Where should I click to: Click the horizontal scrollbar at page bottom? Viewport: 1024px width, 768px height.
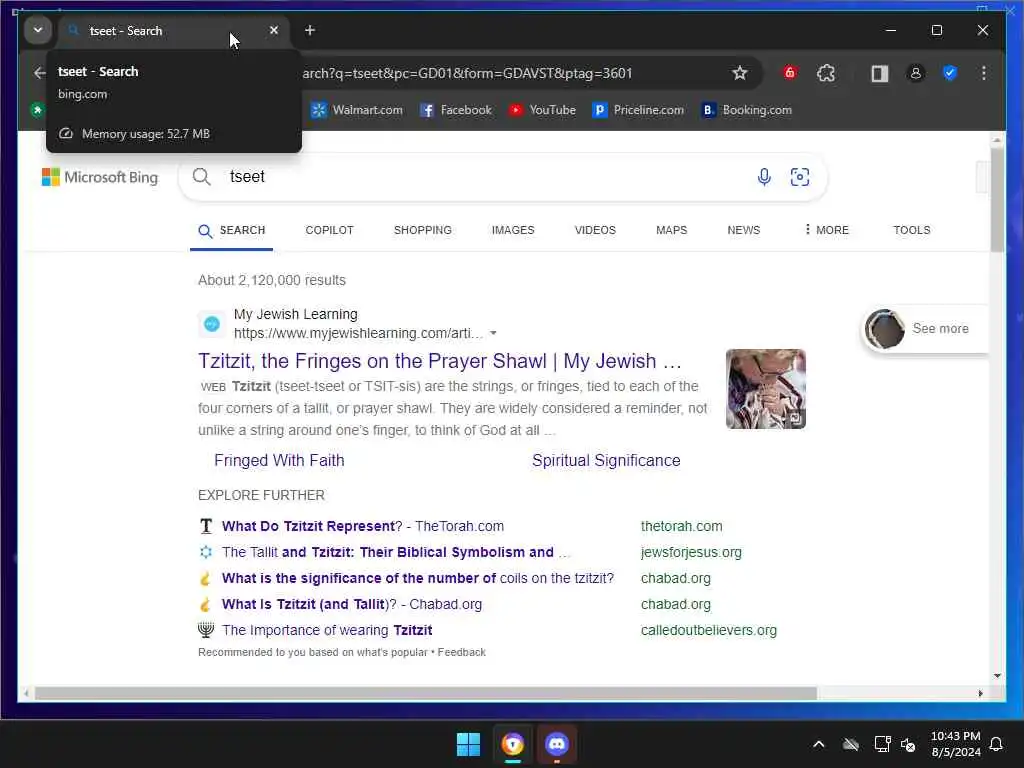(x=425, y=694)
